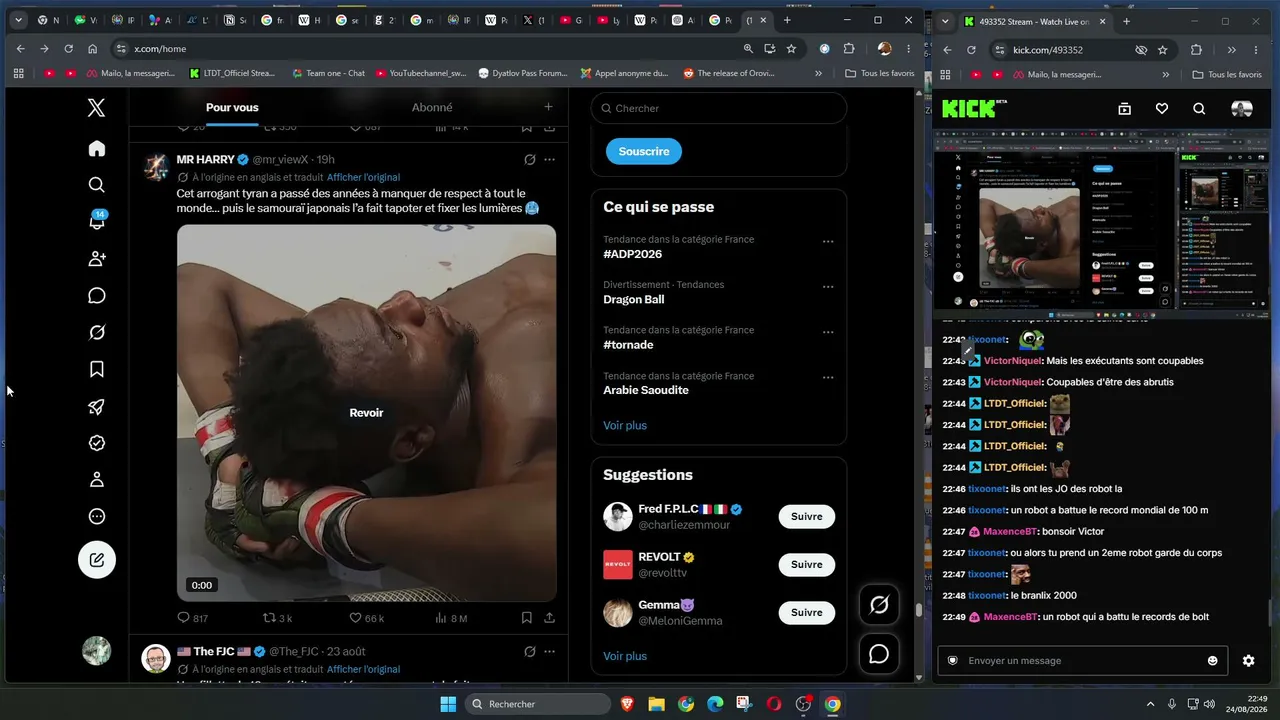
Task: Open the verified badge icon in X sidebar
Action: pos(97,443)
